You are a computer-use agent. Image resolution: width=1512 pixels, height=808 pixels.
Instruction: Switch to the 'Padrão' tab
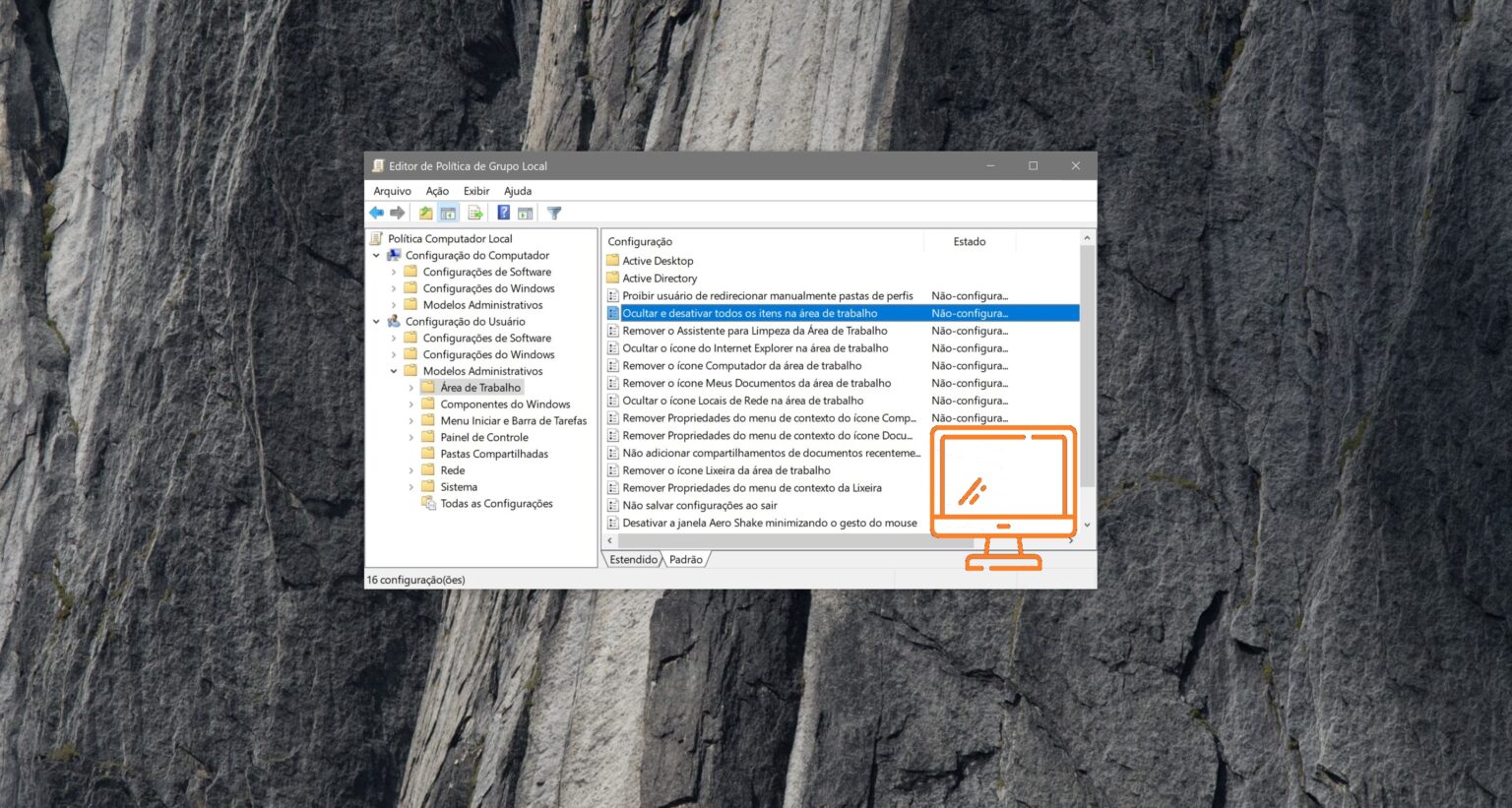point(686,559)
